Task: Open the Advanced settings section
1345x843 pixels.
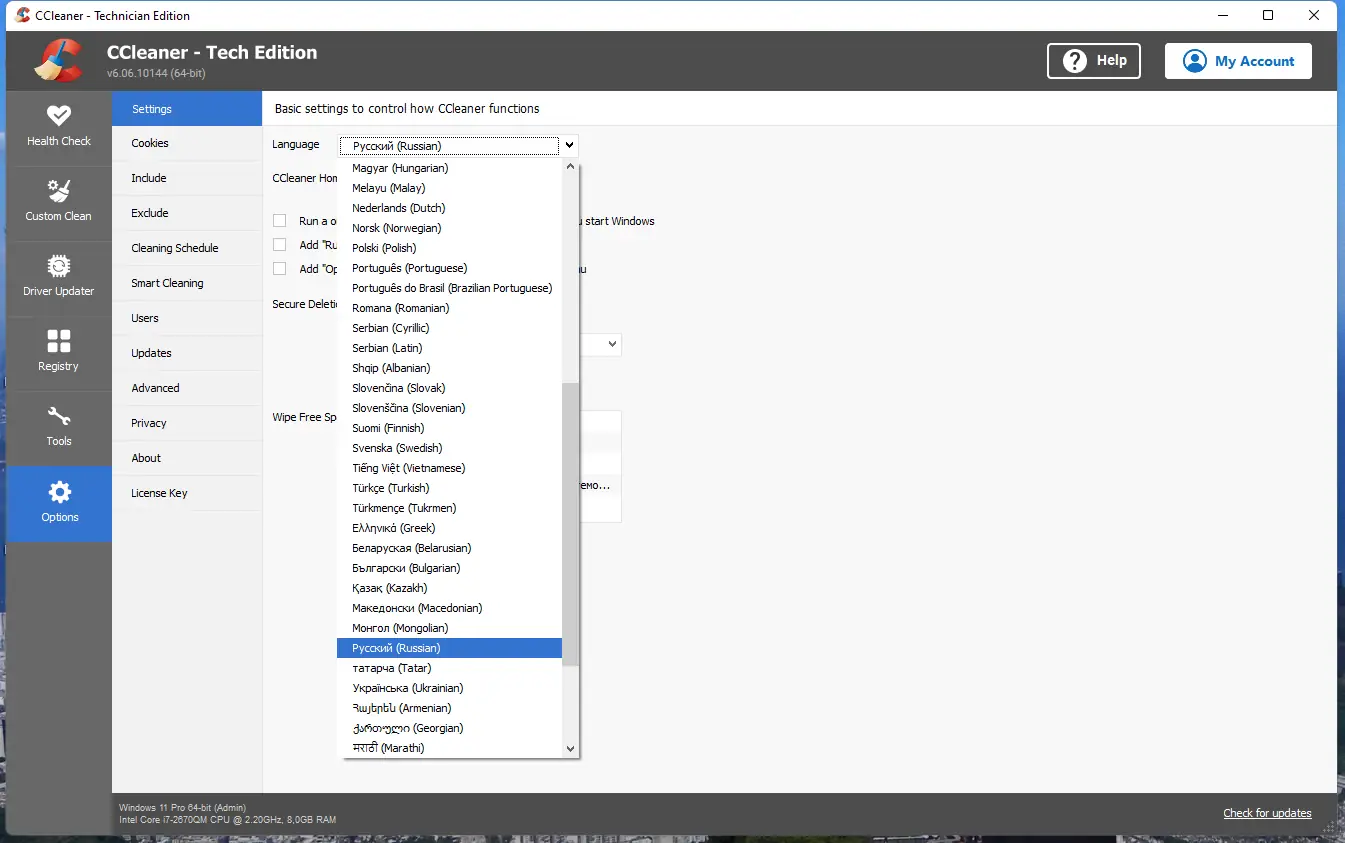Action: tap(156, 387)
